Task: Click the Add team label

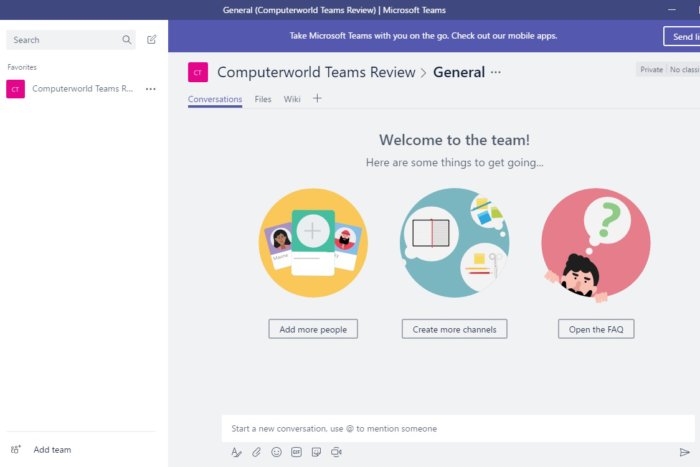Action: coord(52,450)
